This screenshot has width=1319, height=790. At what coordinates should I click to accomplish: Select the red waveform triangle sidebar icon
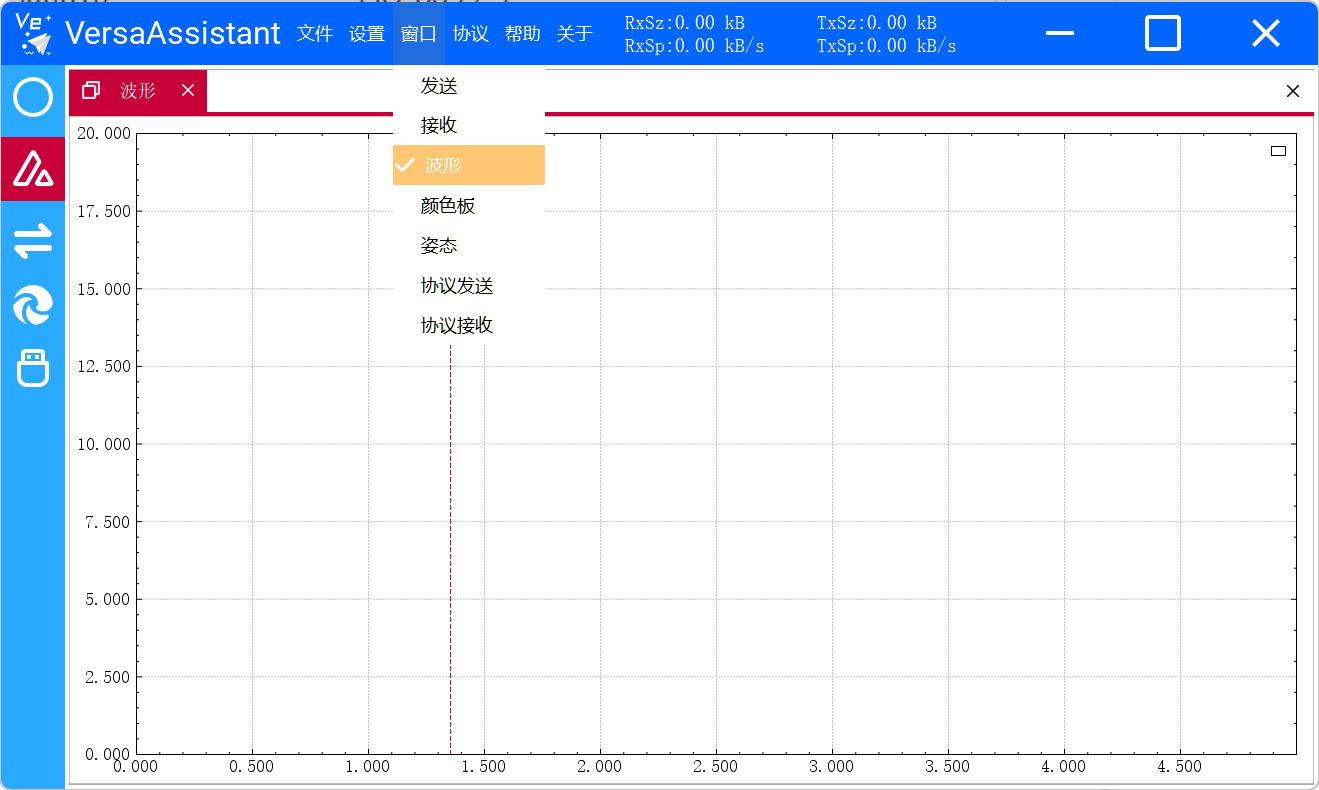(x=33, y=169)
